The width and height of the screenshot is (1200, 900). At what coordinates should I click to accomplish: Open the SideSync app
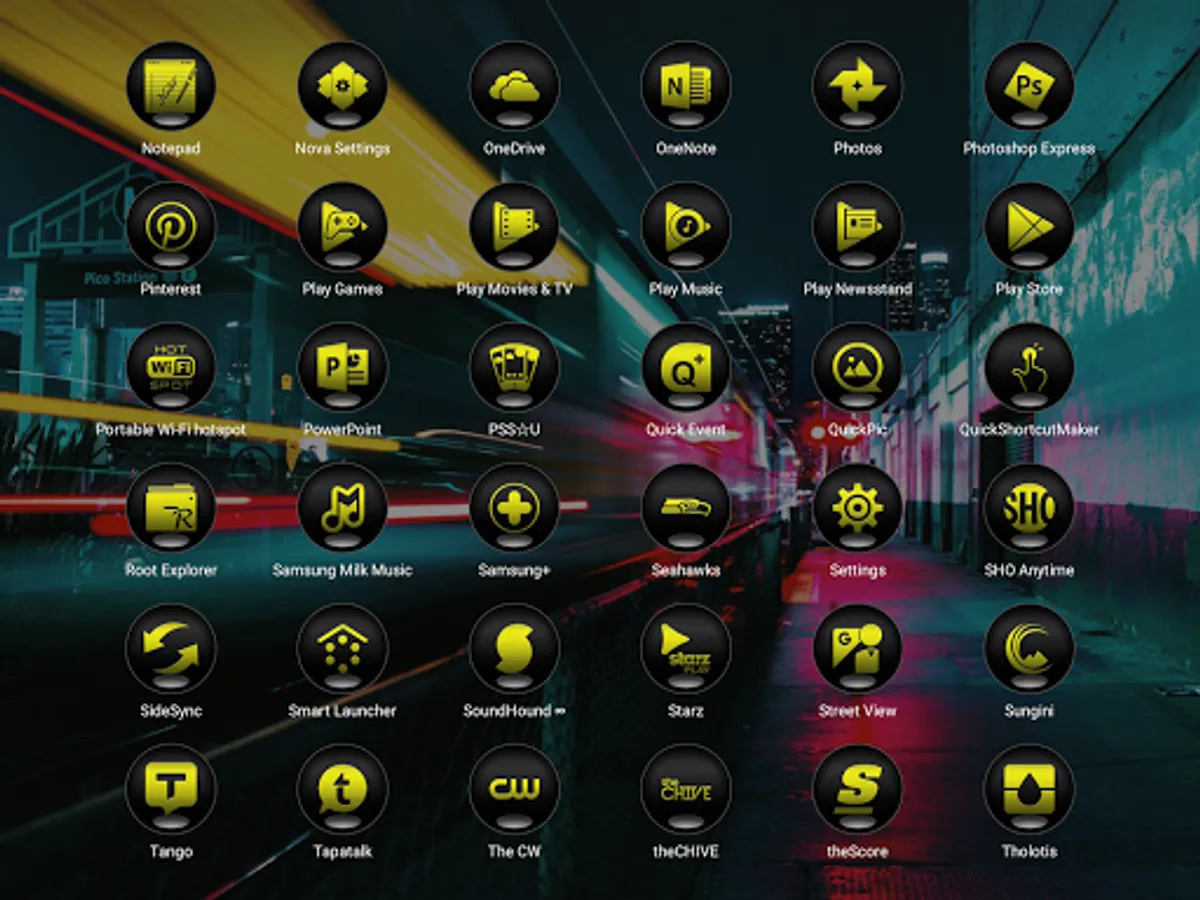pos(171,649)
